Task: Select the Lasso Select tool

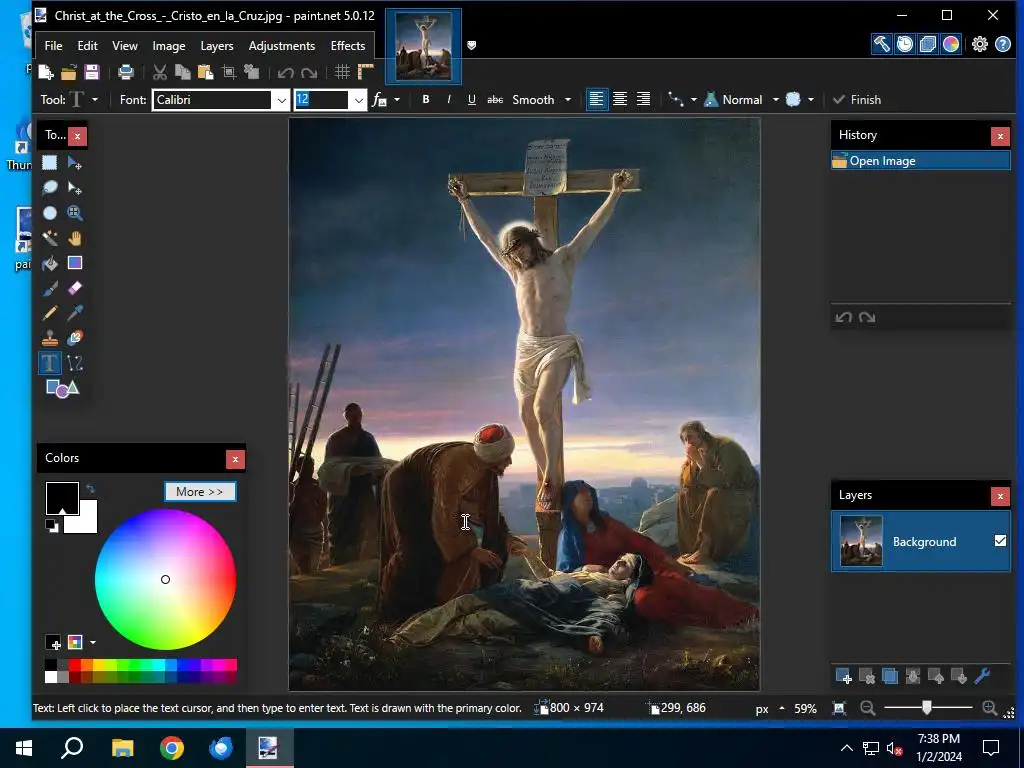Action: tap(50, 188)
